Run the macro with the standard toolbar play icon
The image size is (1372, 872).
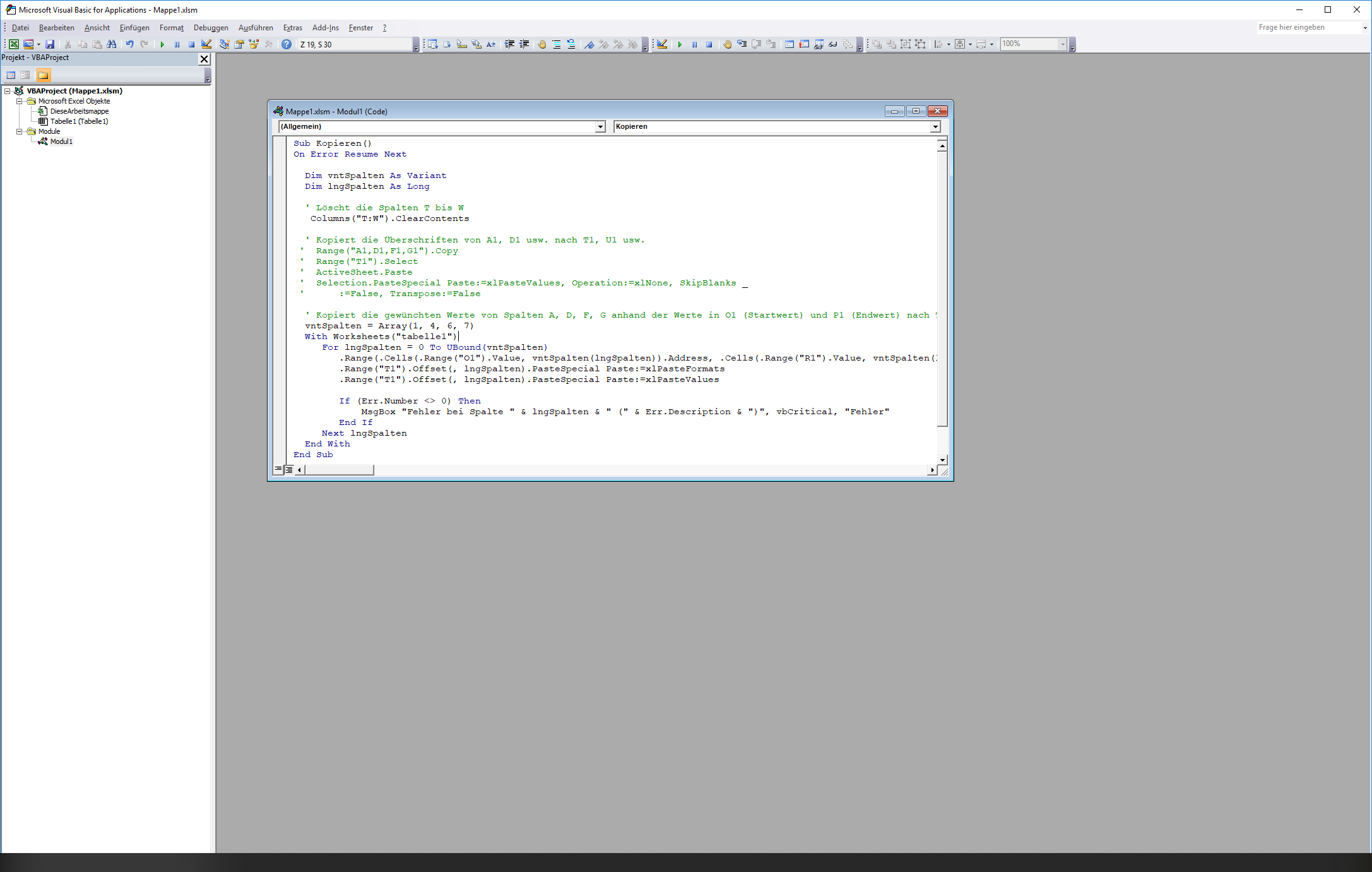click(162, 44)
